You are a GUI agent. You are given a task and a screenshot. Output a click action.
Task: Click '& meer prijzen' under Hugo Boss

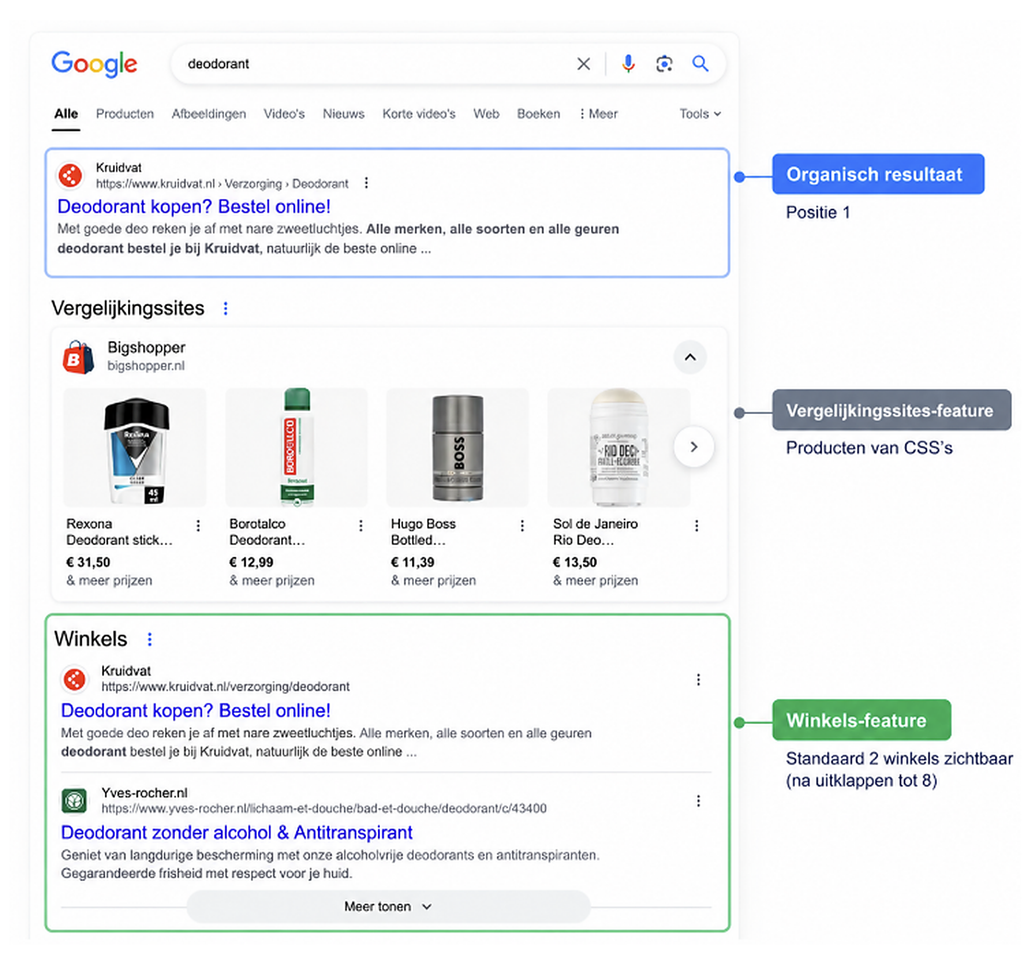click(434, 581)
